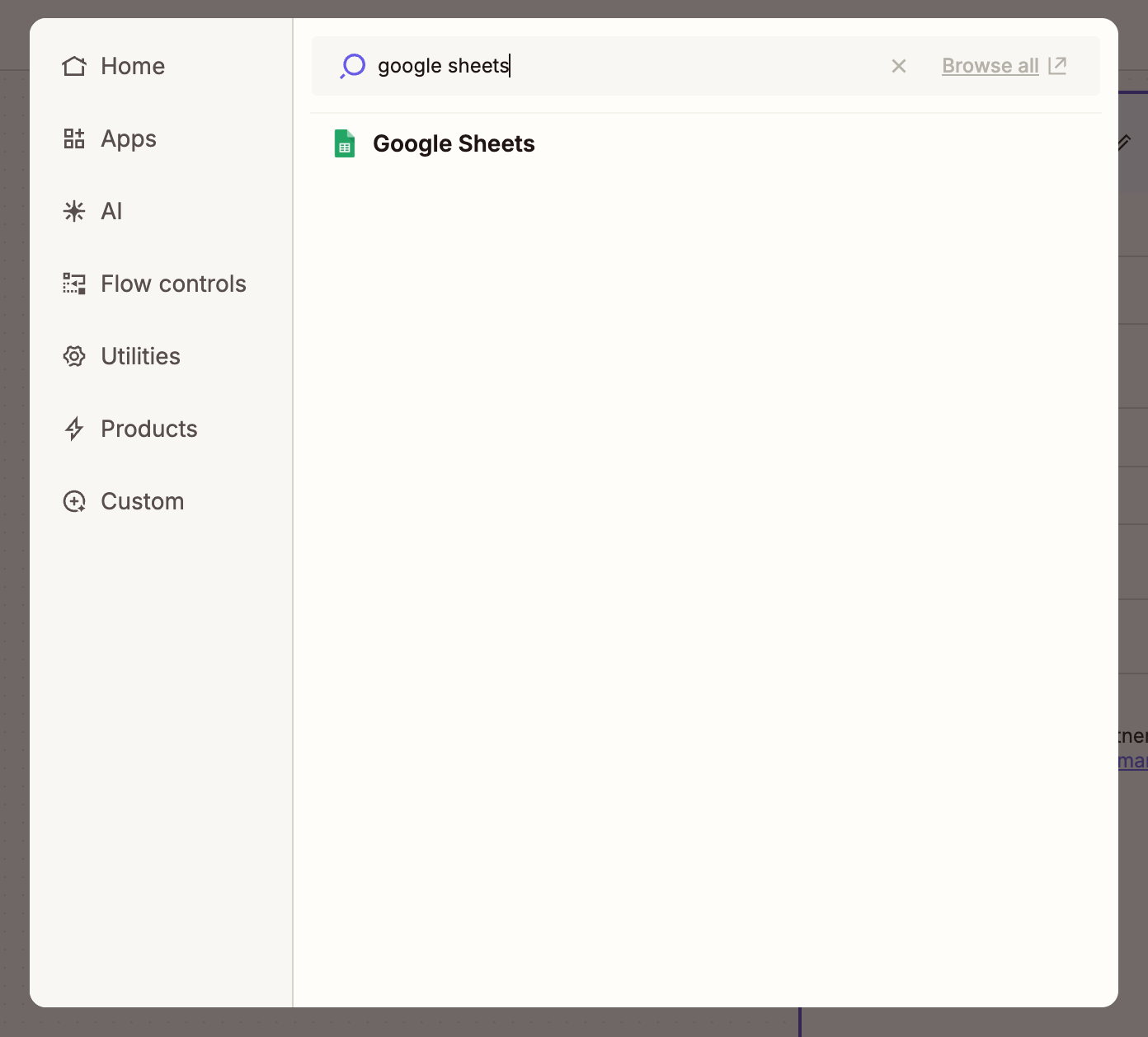Click the pencil edit icon behind dialog
Image resolution: width=1148 pixels, height=1037 pixels.
[x=1124, y=142]
